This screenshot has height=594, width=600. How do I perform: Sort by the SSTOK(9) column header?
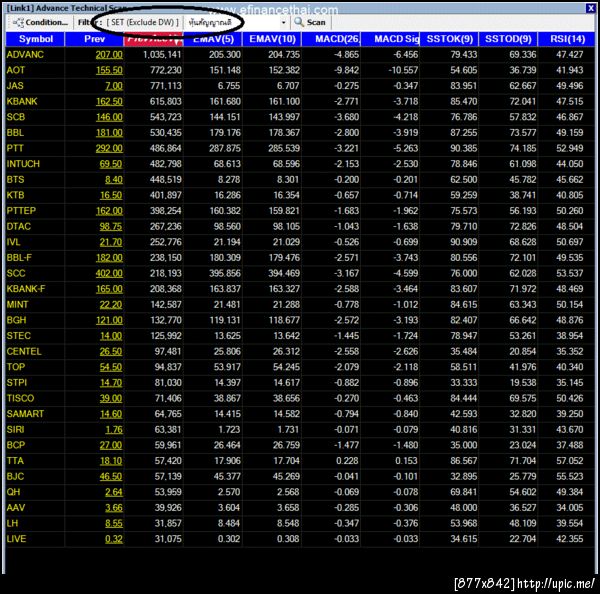point(450,39)
